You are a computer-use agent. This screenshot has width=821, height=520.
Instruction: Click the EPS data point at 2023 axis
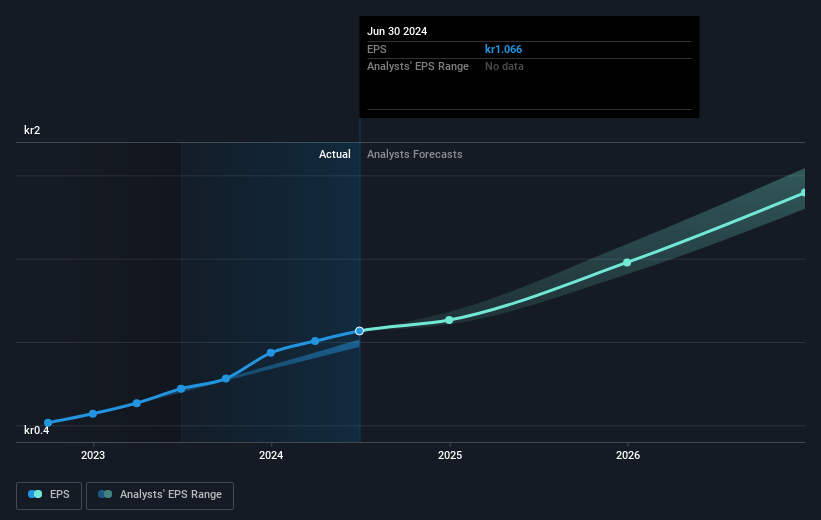coord(93,414)
